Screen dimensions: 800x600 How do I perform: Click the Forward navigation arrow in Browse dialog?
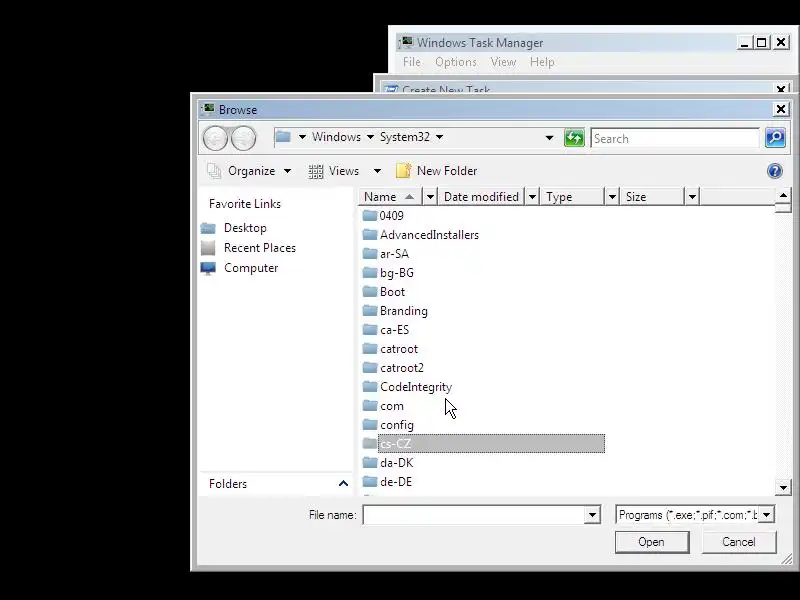pos(244,138)
